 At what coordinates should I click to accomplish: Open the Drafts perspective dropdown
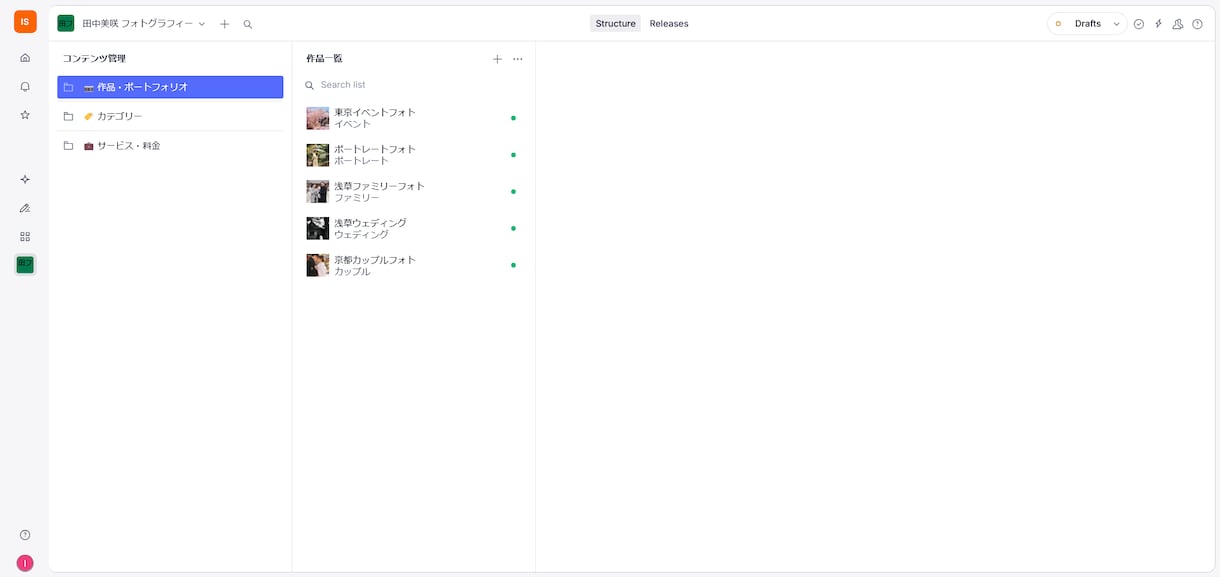click(x=1087, y=24)
